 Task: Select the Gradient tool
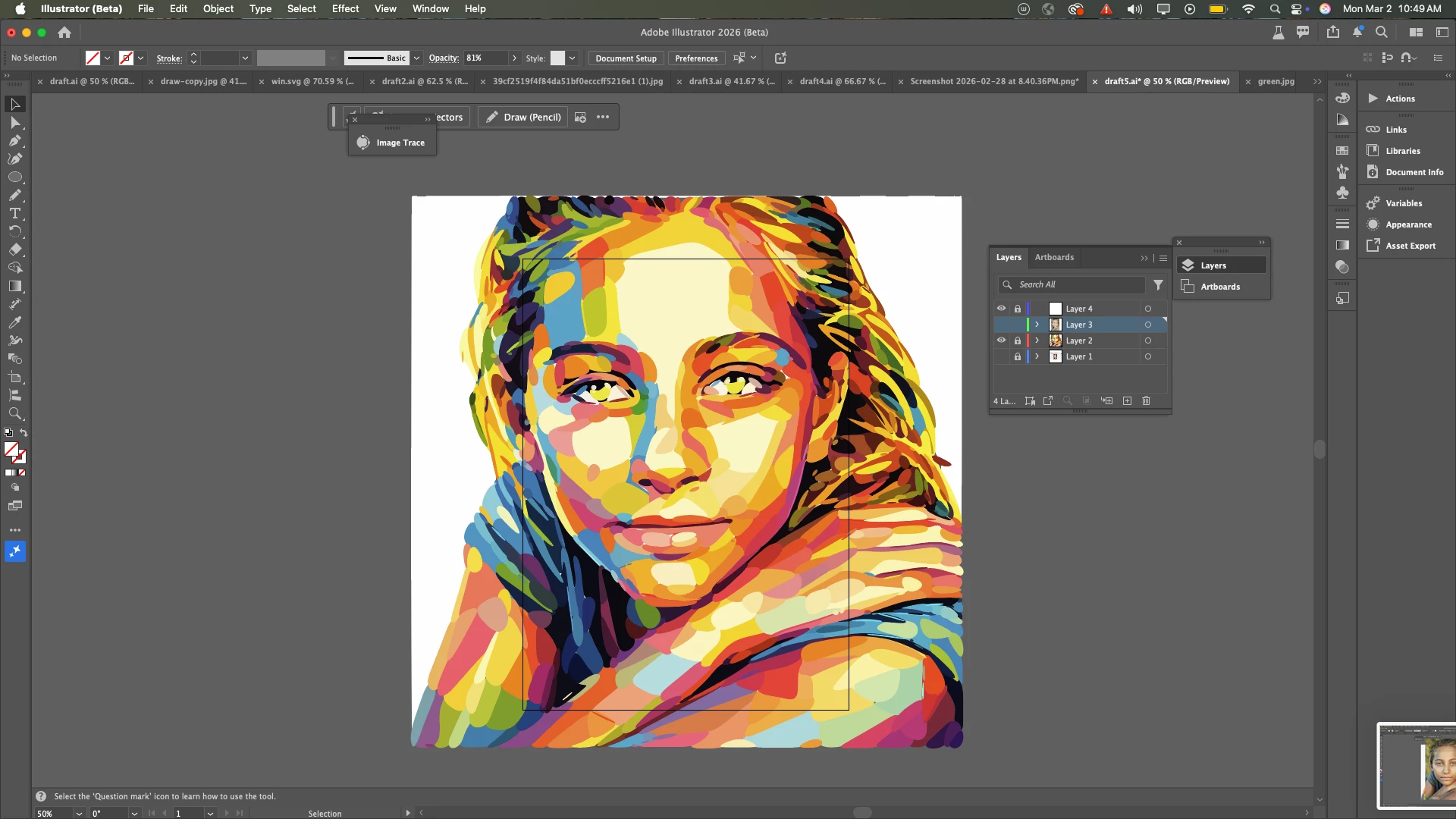coord(14,286)
